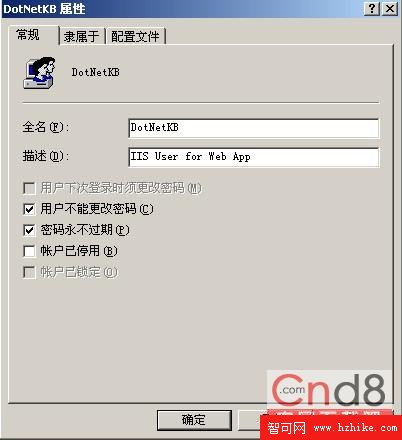Focus the 描述 field with IIS User text

pyautogui.click(x=254, y=157)
